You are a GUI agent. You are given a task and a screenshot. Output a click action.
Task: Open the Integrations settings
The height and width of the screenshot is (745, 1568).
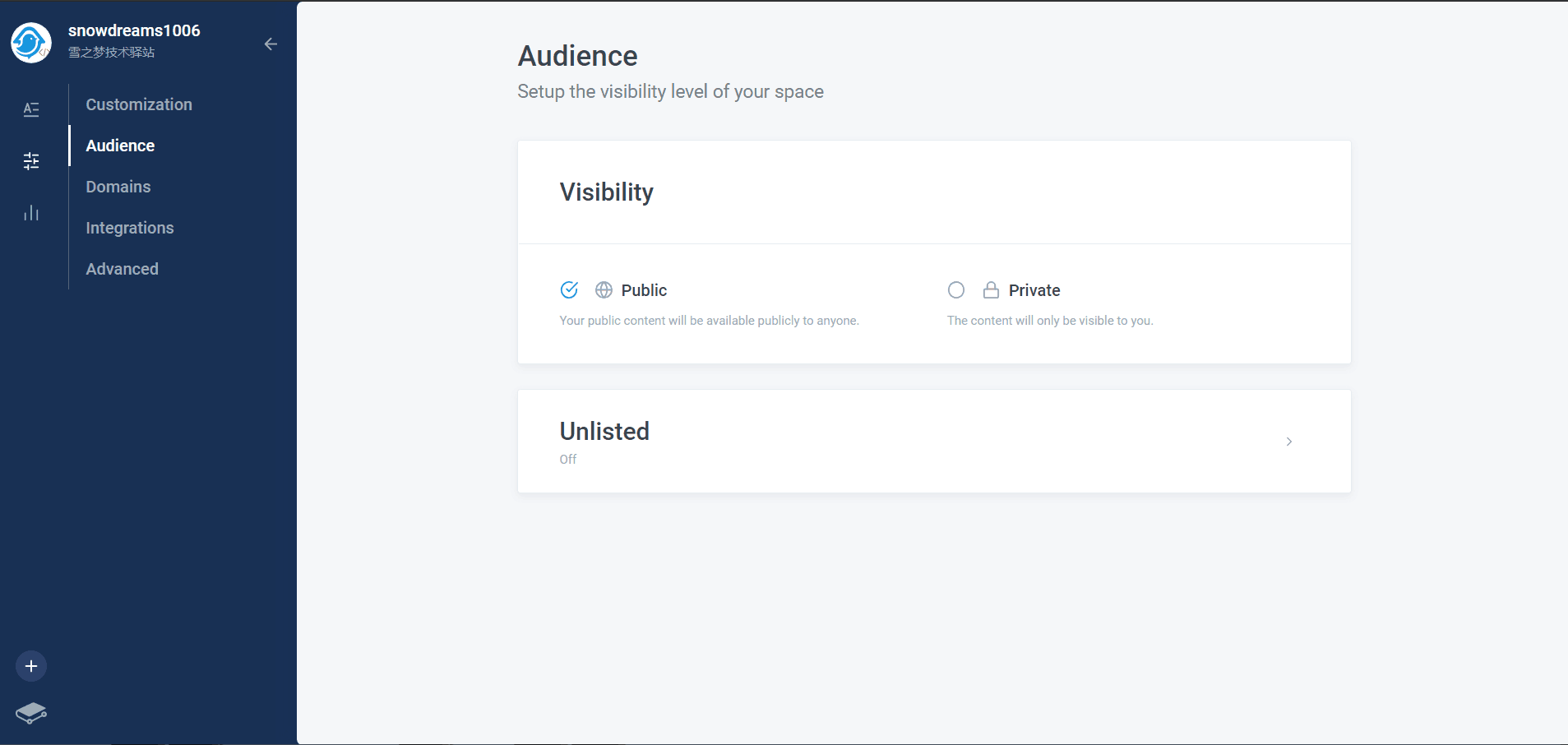129,228
